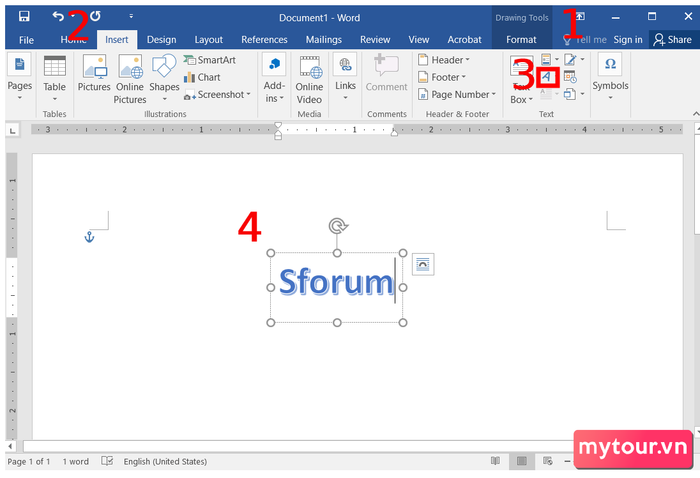
Task: Open the Screenshot dropdown
Action: click(x=248, y=94)
